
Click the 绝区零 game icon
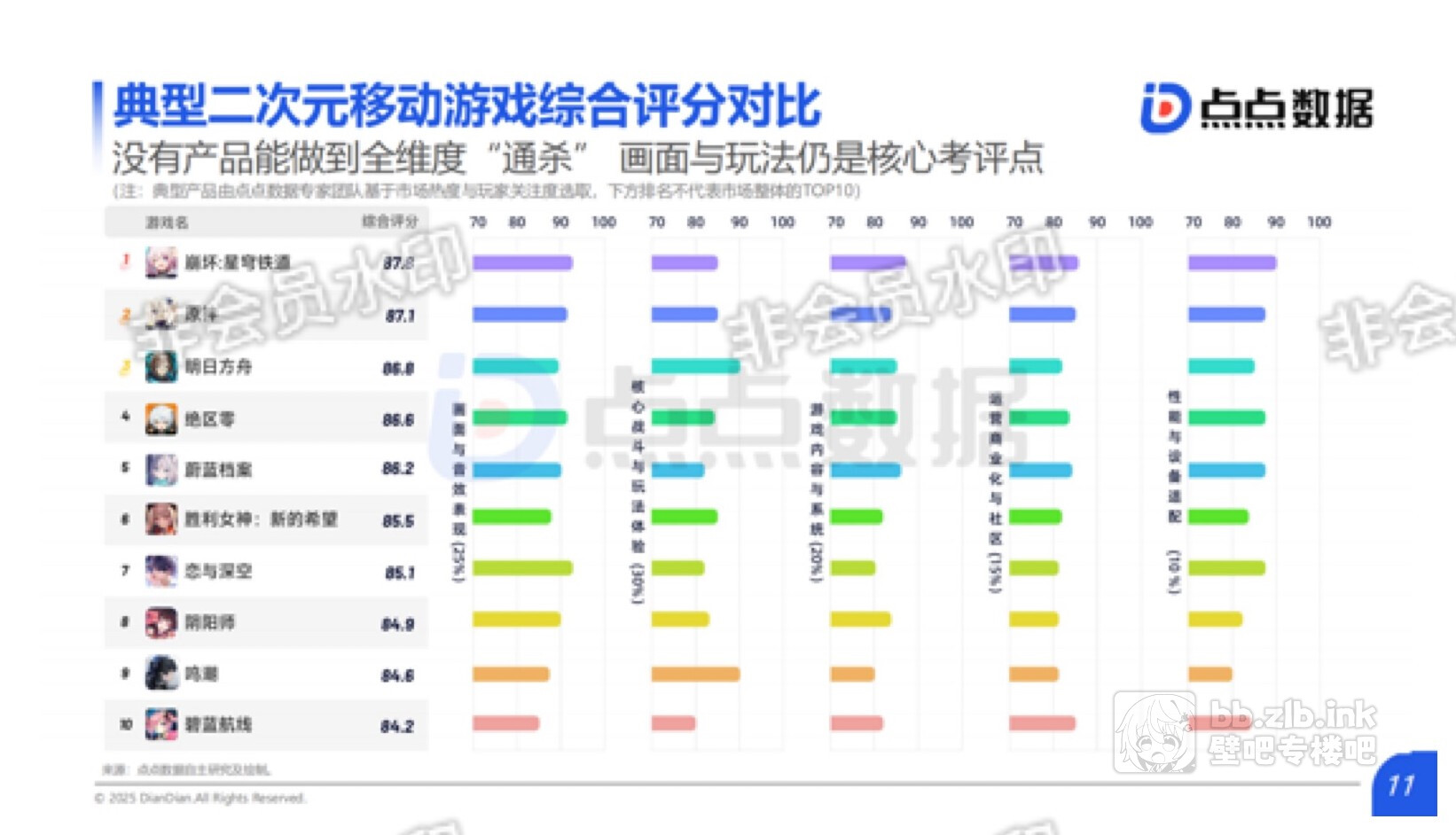coord(161,418)
